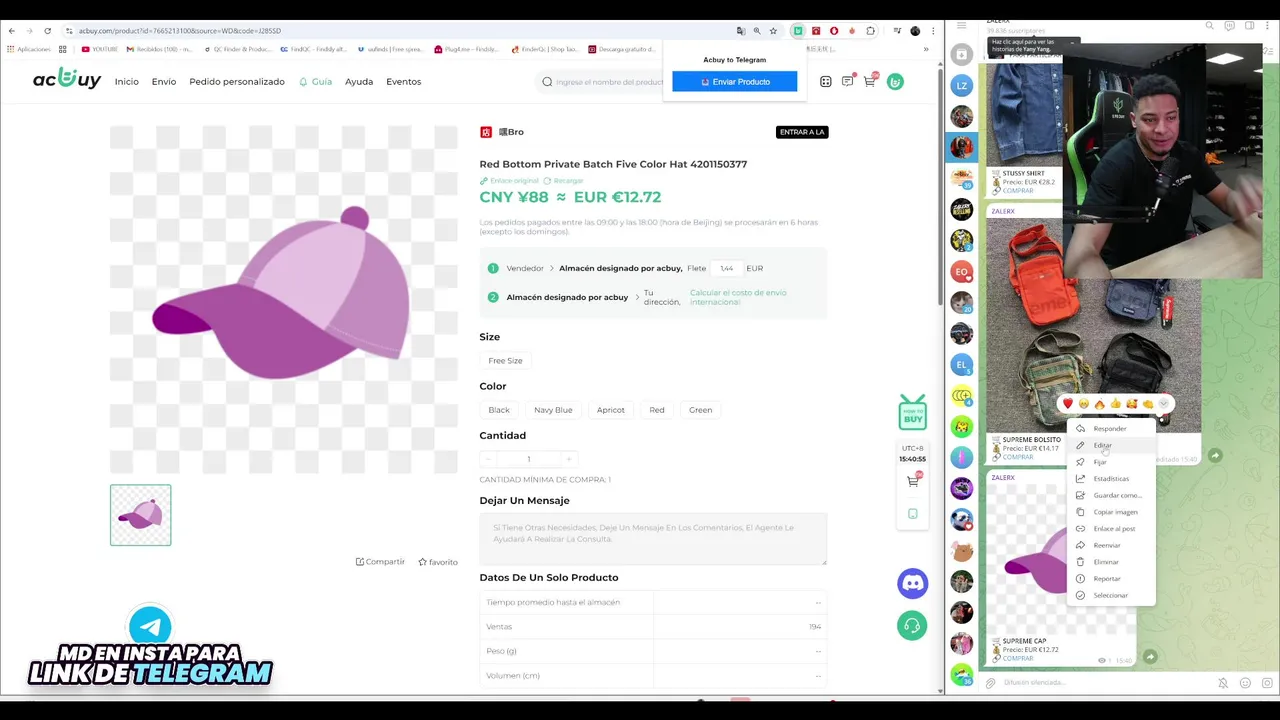Select Free Size option

(x=505, y=360)
